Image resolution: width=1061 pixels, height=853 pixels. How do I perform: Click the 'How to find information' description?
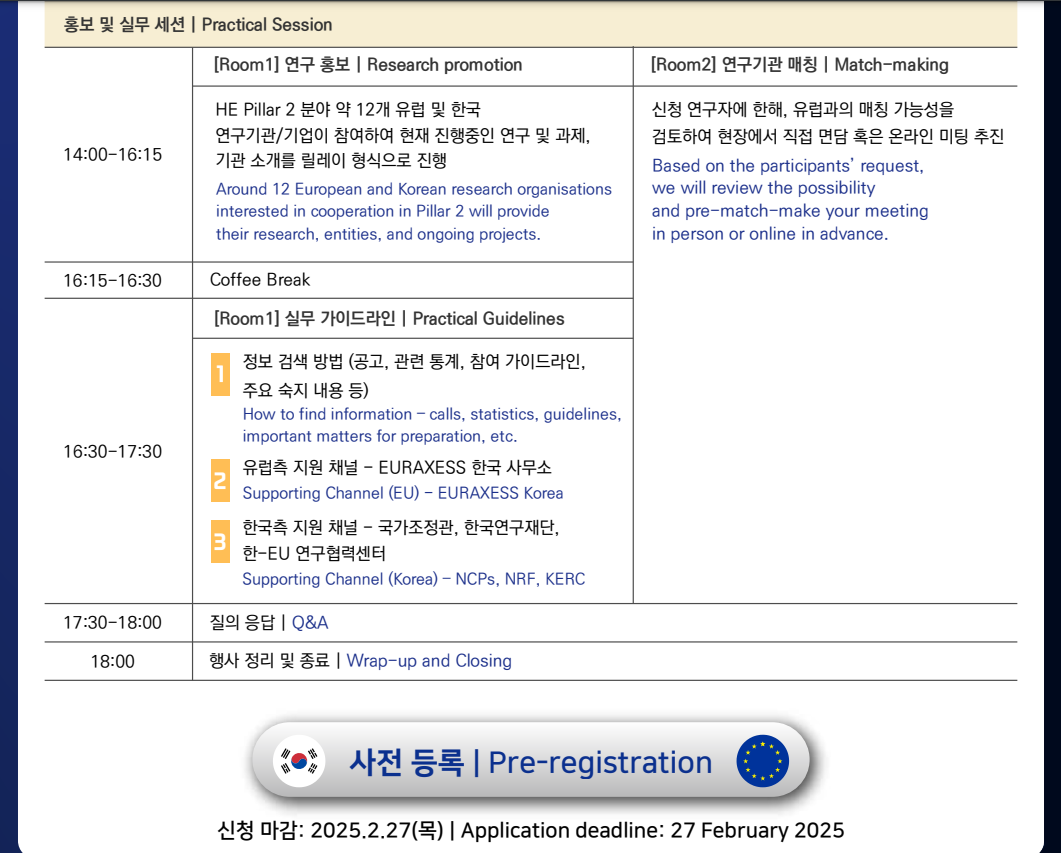click(x=431, y=425)
